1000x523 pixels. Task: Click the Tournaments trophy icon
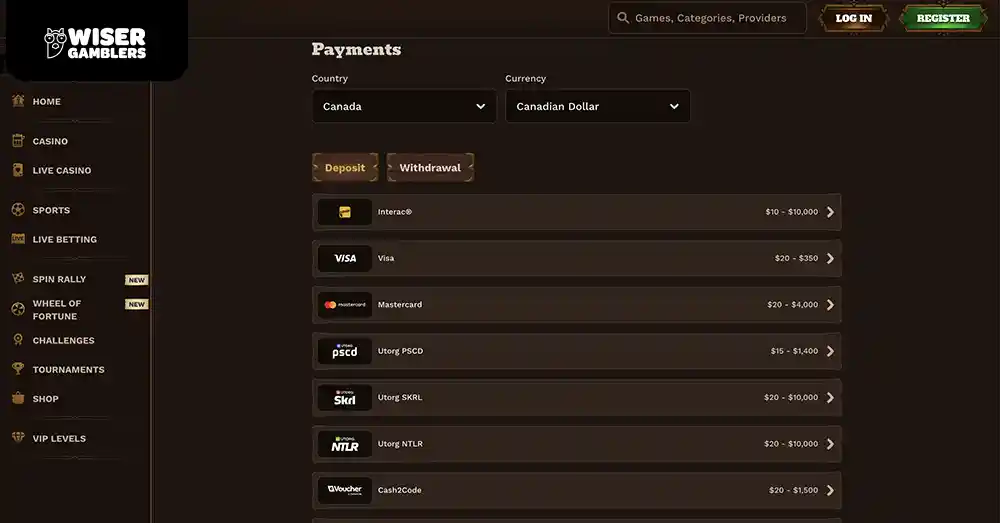[18, 369]
